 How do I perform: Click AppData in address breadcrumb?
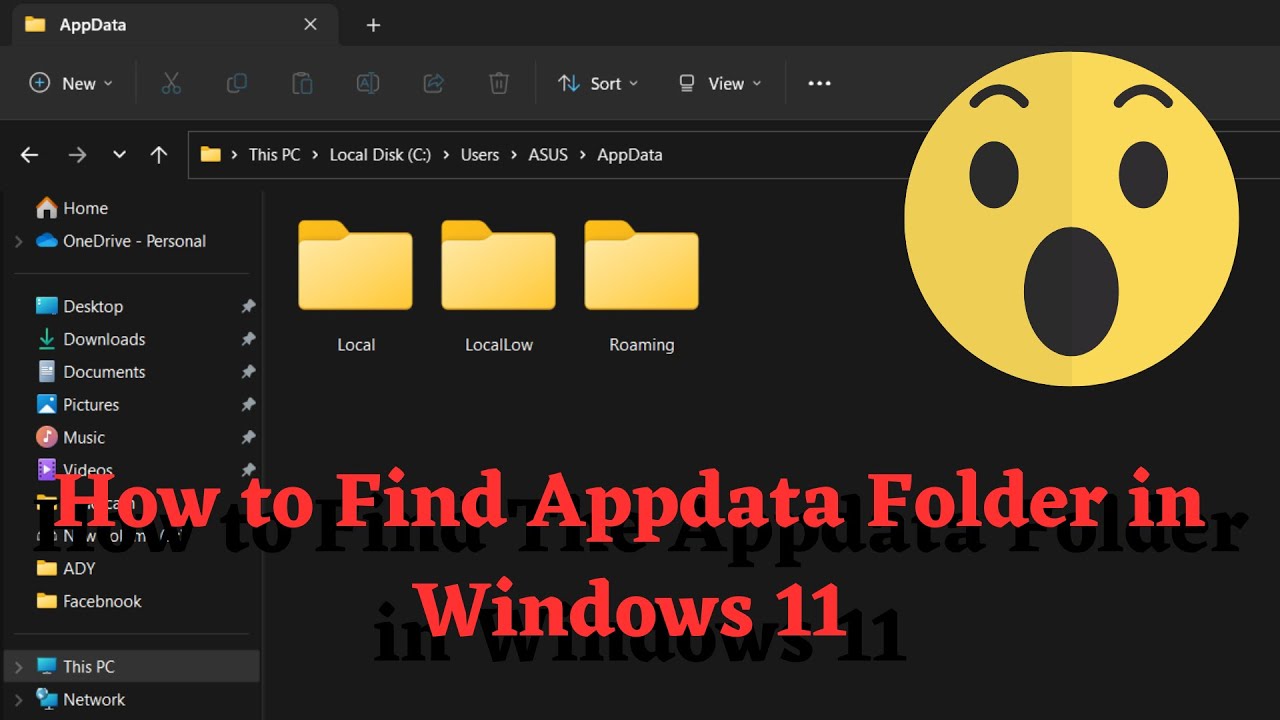pos(630,155)
